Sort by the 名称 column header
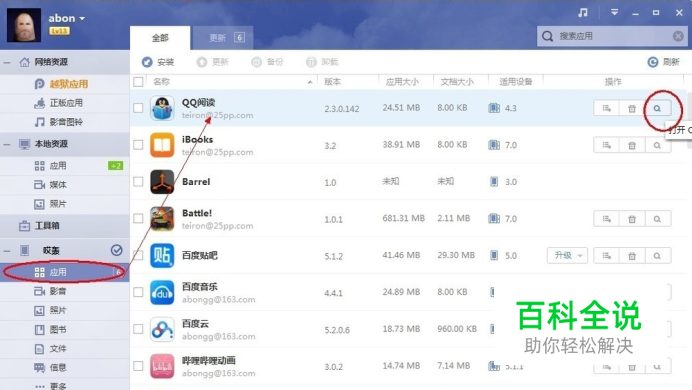This screenshot has height=390, width=692. [x=162, y=82]
